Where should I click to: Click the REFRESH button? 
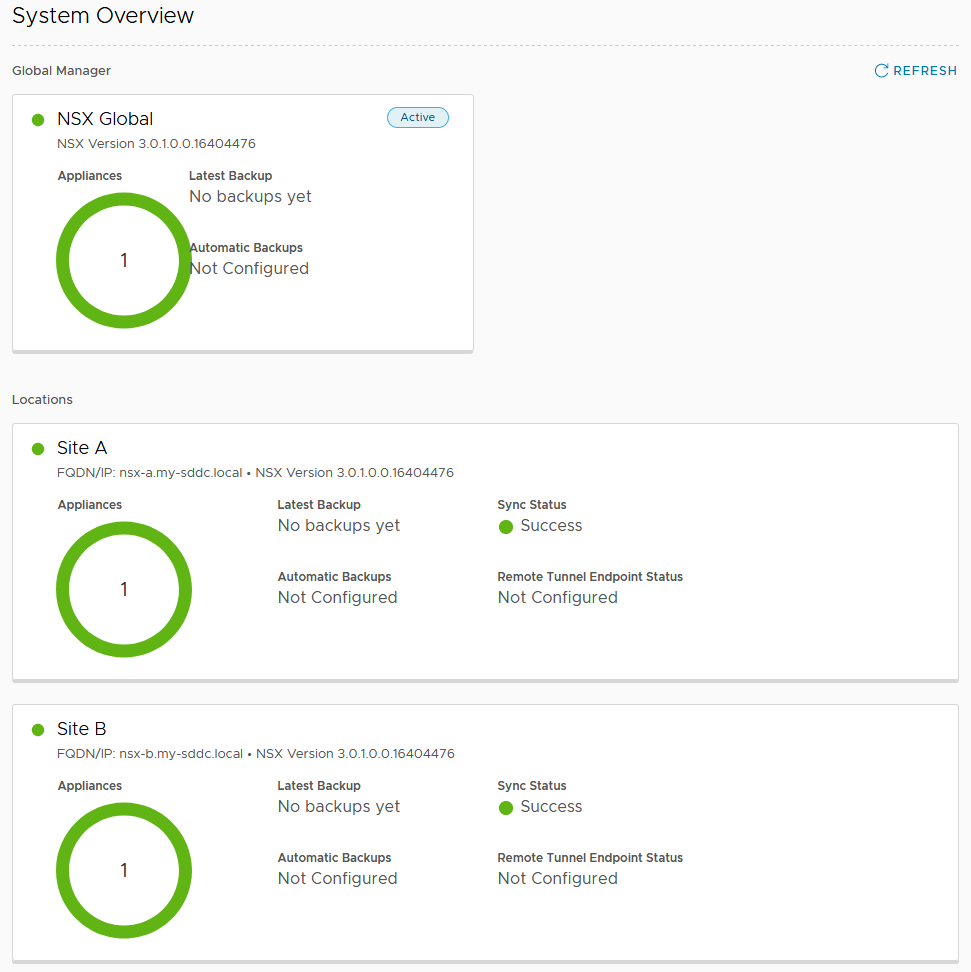pyautogui.click(x=915, y=71)
